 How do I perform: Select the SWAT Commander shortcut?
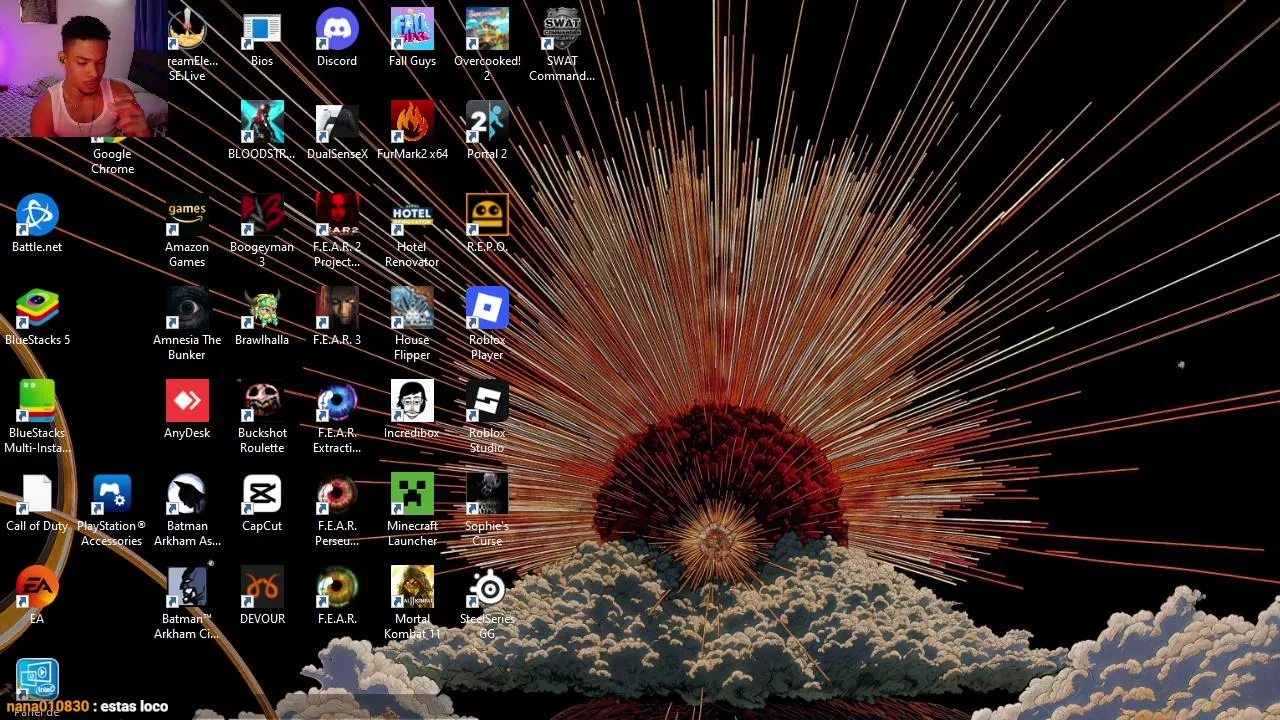tap(562, 46)
